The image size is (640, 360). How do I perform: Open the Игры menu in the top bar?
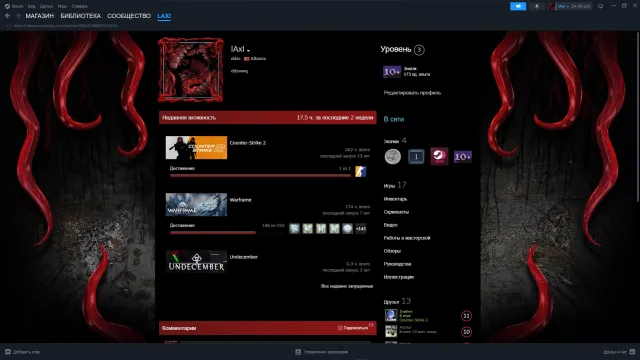click(x=62, y=6)
